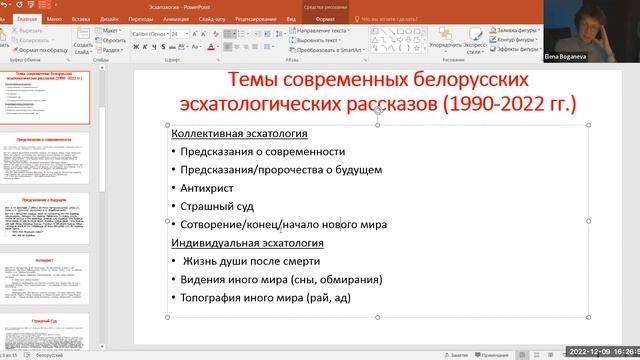Align text right in paragraph group
Image resolution: width=640 pixels, height=360 pixels.
coord(246,47)
